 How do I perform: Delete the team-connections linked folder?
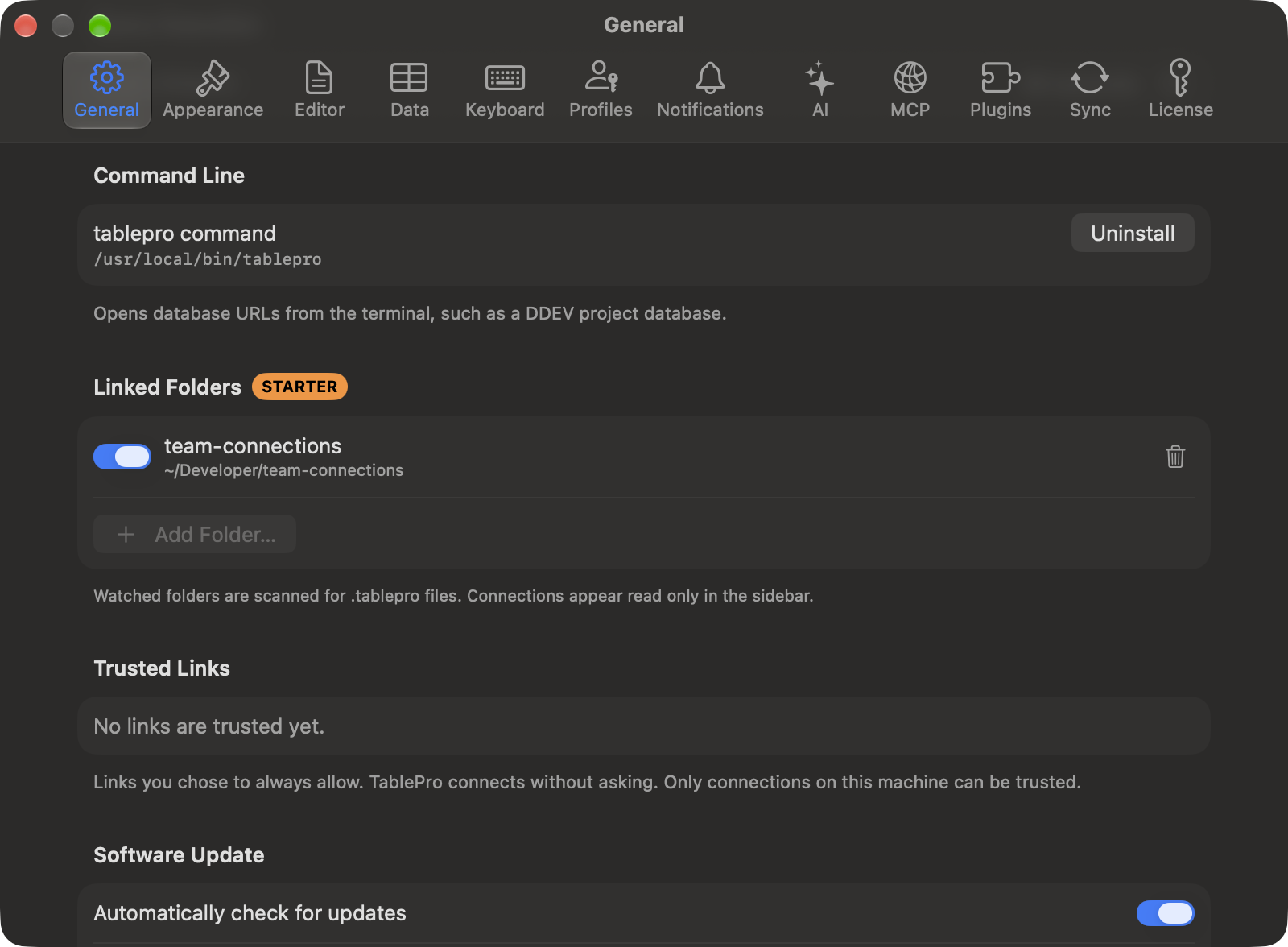point(1175,457)
